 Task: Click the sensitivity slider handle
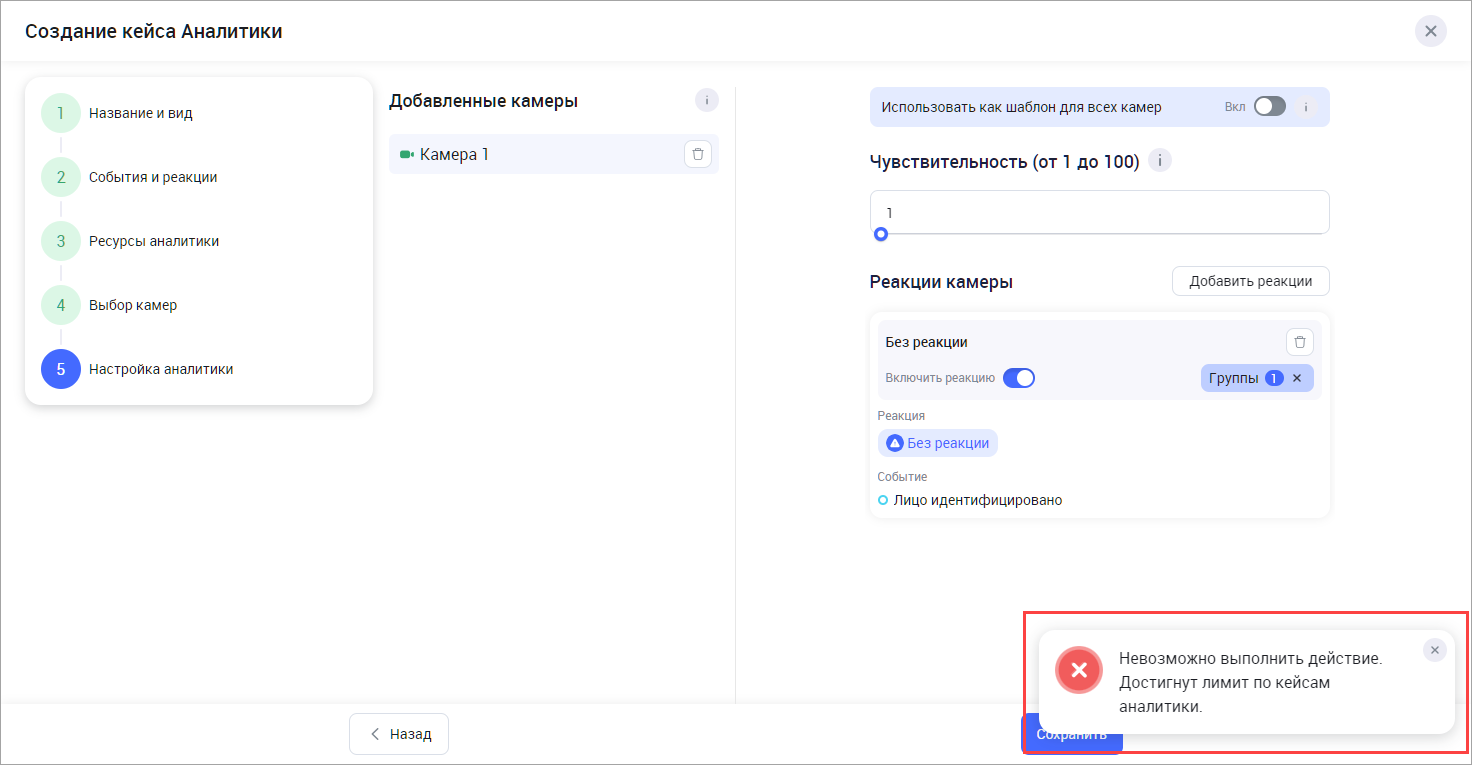pyautogui.click(x=881, y=234)
